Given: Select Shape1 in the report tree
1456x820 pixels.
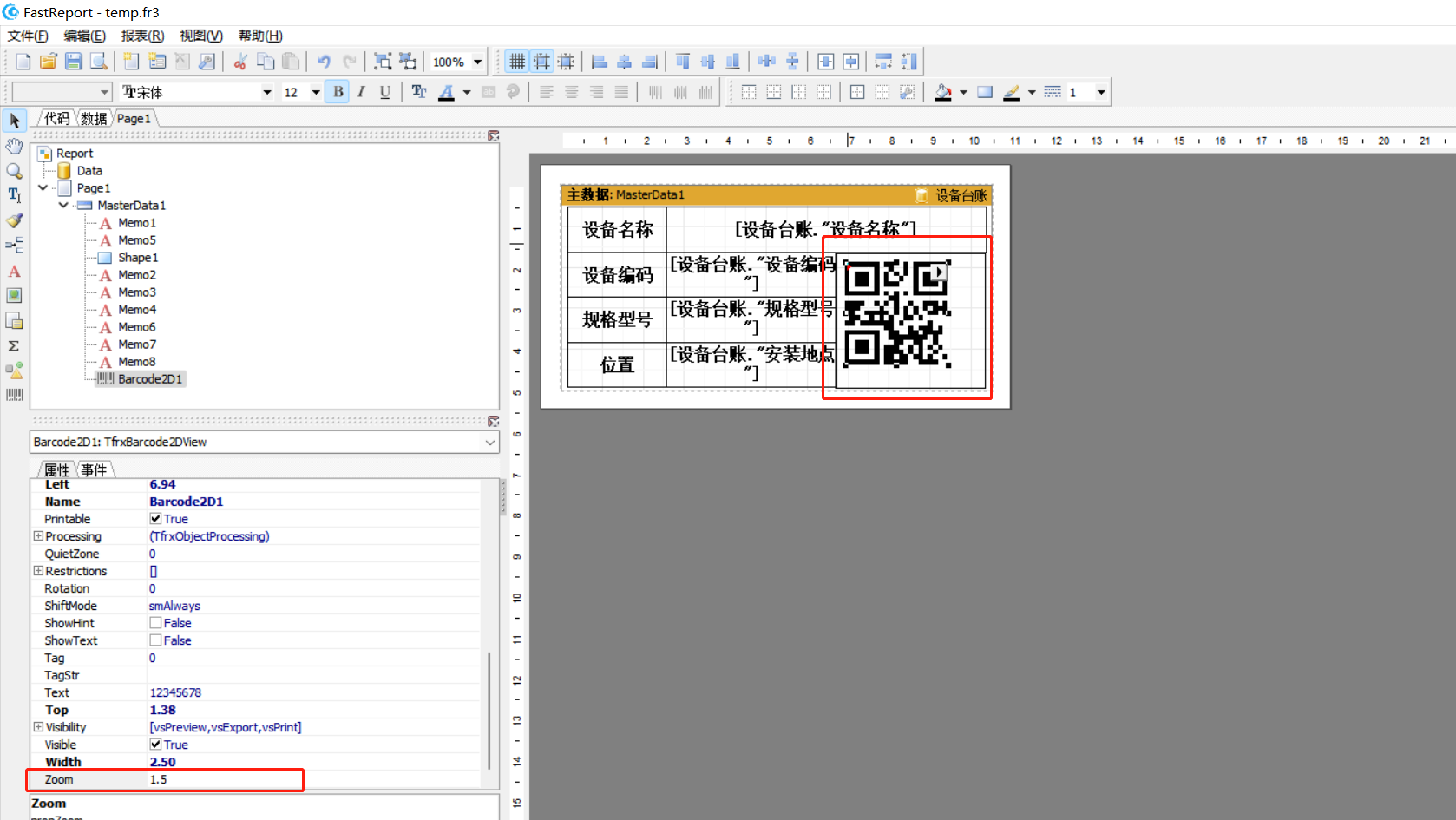Looking at the screenshot, I should 138,258.
